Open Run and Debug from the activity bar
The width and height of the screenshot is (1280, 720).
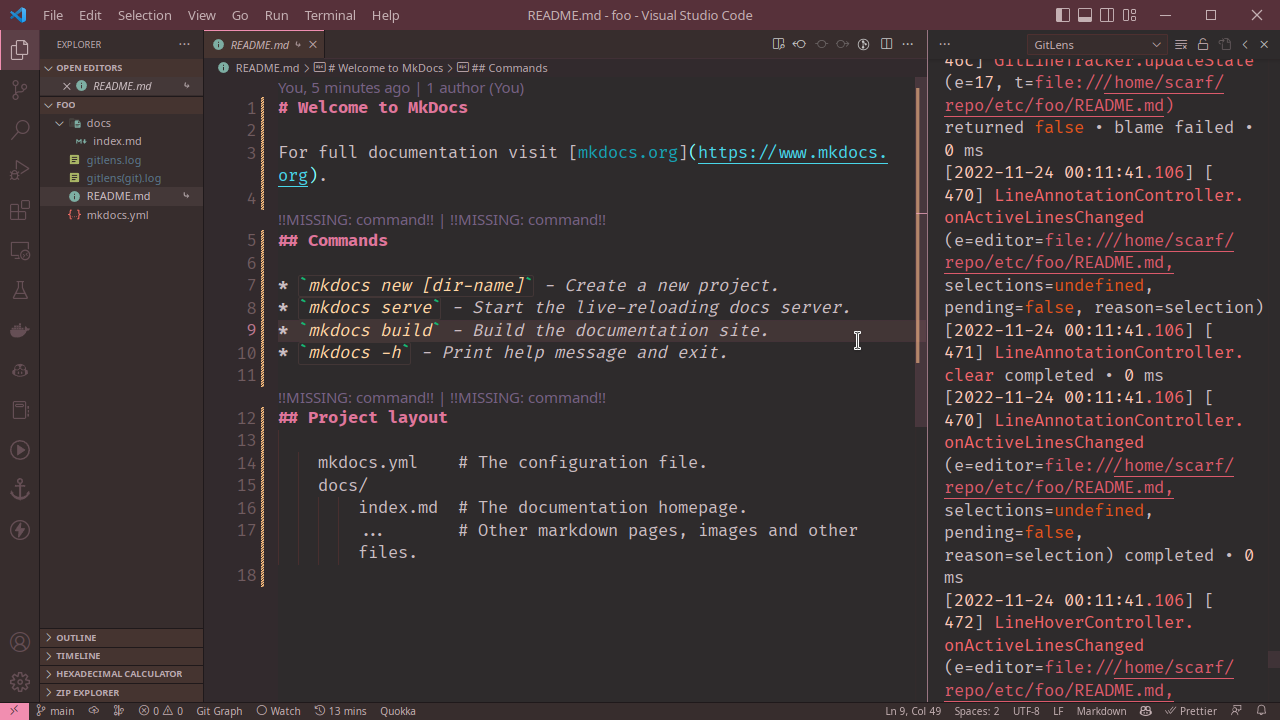[x=19, y=170]
